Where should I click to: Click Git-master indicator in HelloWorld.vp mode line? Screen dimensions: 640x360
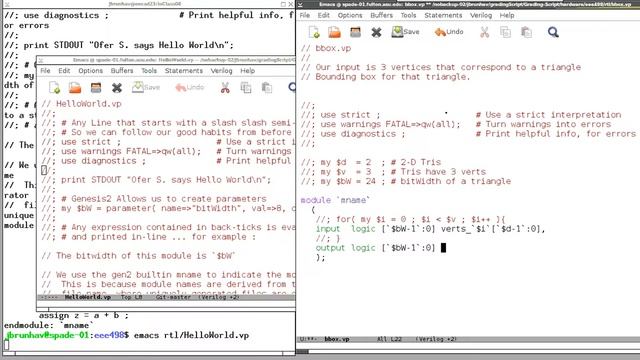point(173,297)
